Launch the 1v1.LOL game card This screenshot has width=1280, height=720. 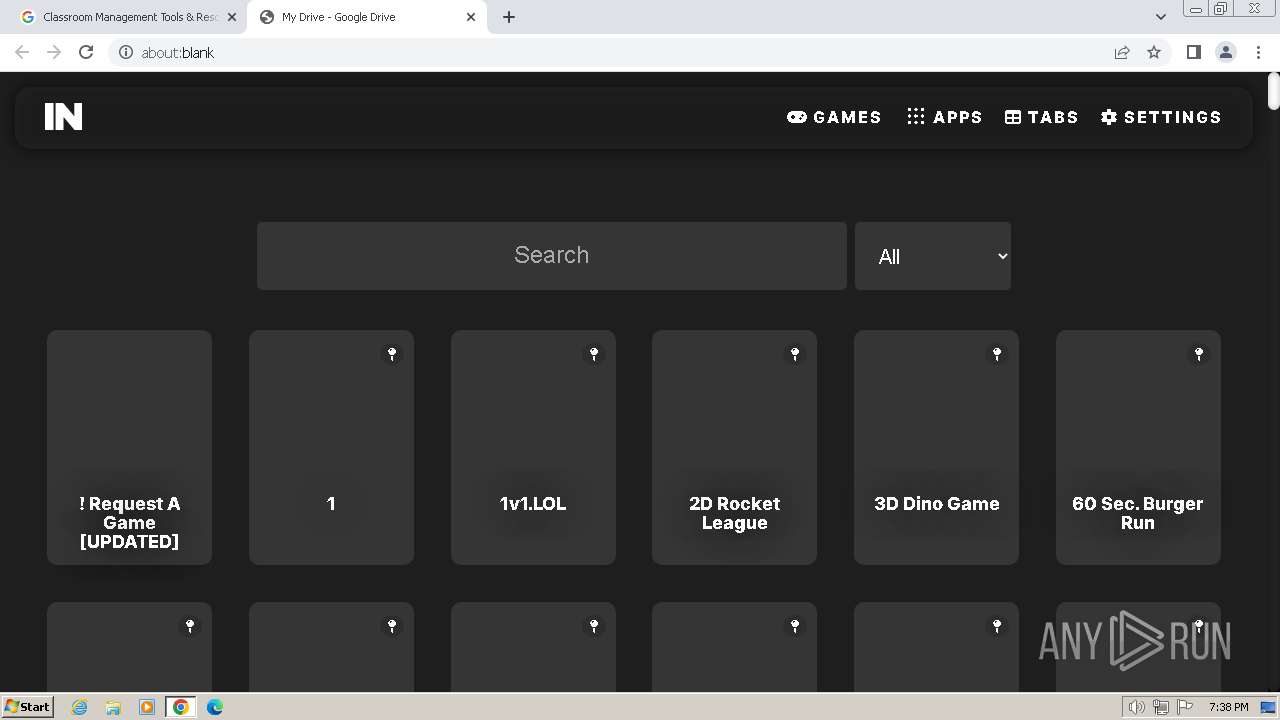point(533,447)
